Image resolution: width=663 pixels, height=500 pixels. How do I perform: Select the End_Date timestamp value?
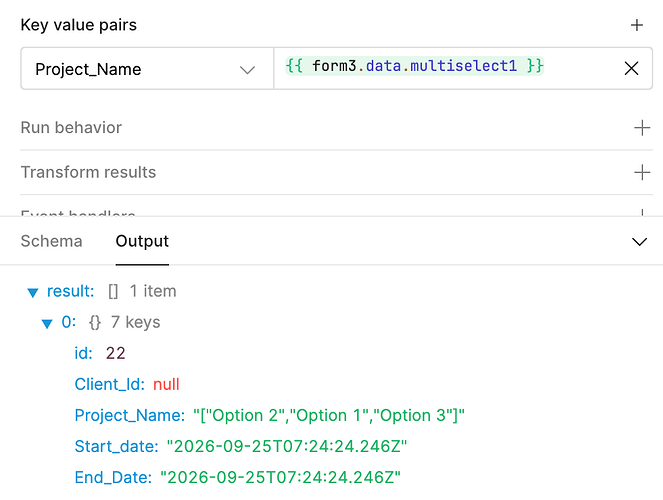pyautogui.click(x=280, y=478)
